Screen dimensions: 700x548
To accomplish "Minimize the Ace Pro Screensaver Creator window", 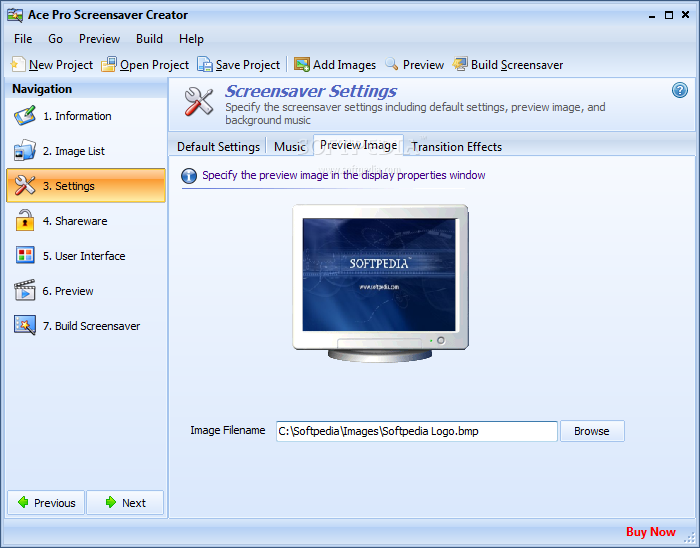I will (652, 15).
